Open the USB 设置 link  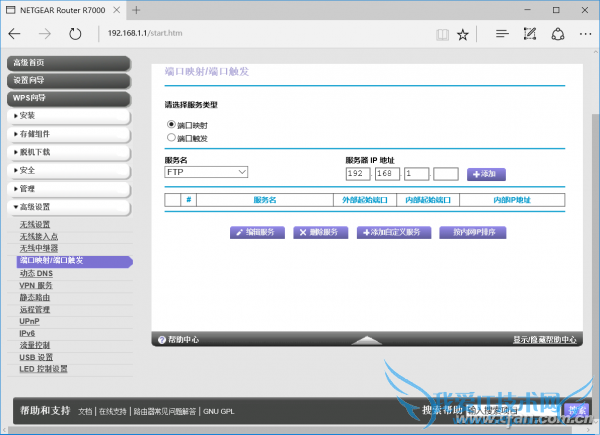point(36,357)
